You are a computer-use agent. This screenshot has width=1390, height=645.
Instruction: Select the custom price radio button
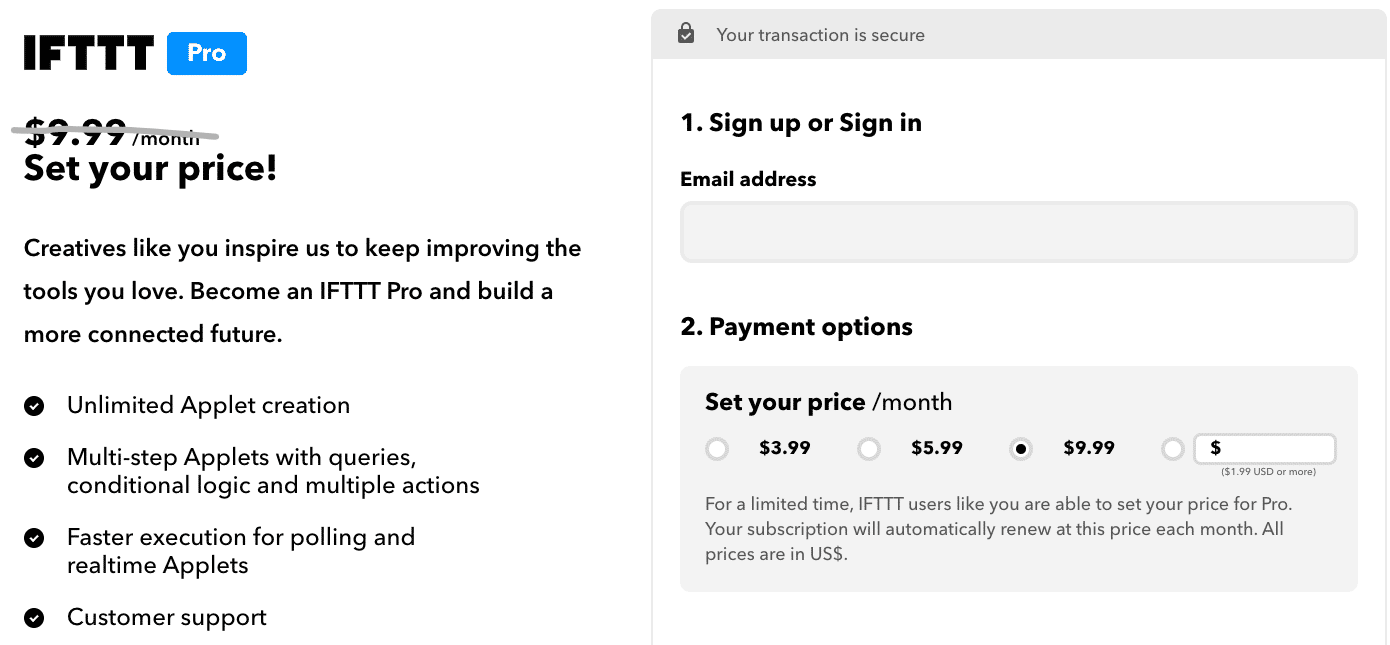pyautogui.click(x=1173, y=449)
